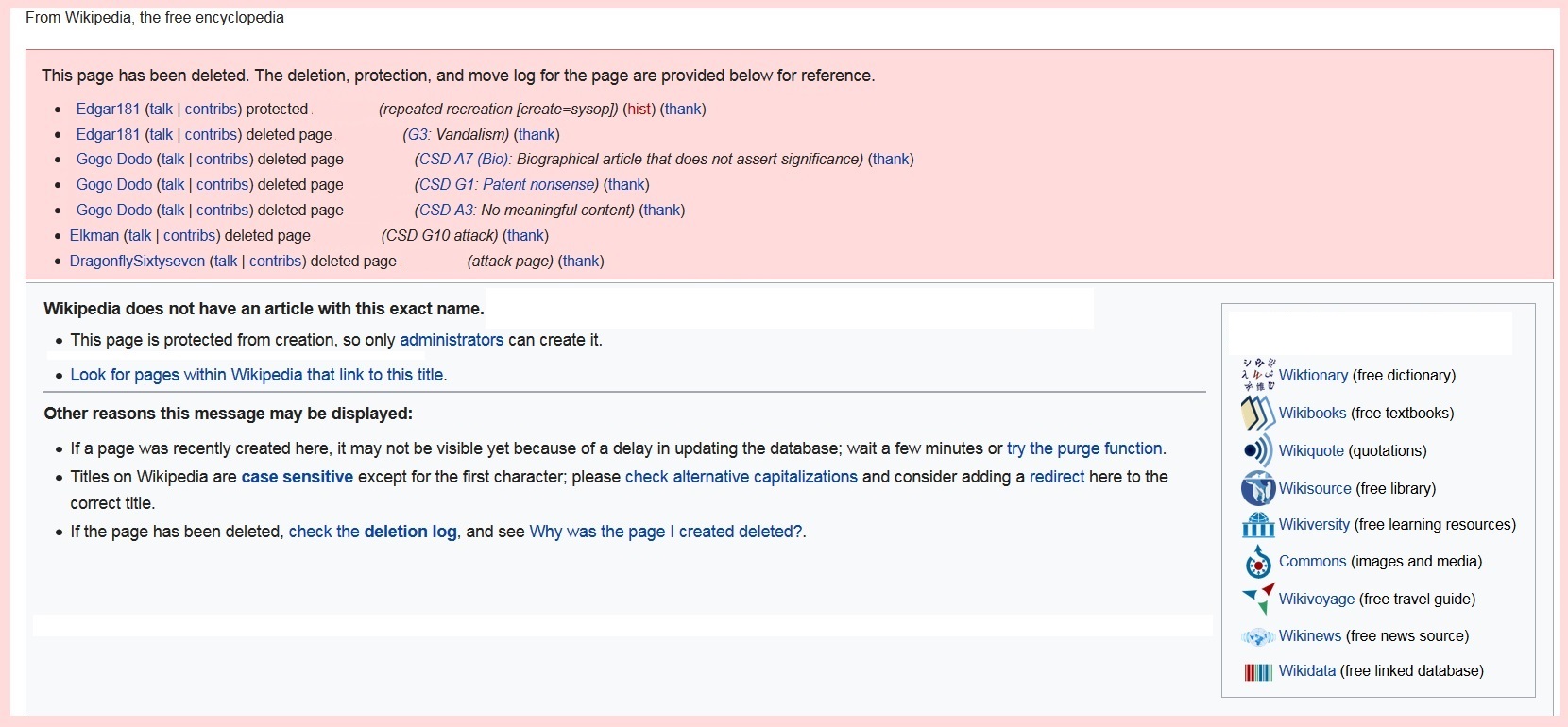Thank Edgar181 for the protection action
Viewport: 1568px width, 727px height.
pyautogui.click(x=682, y=109)
